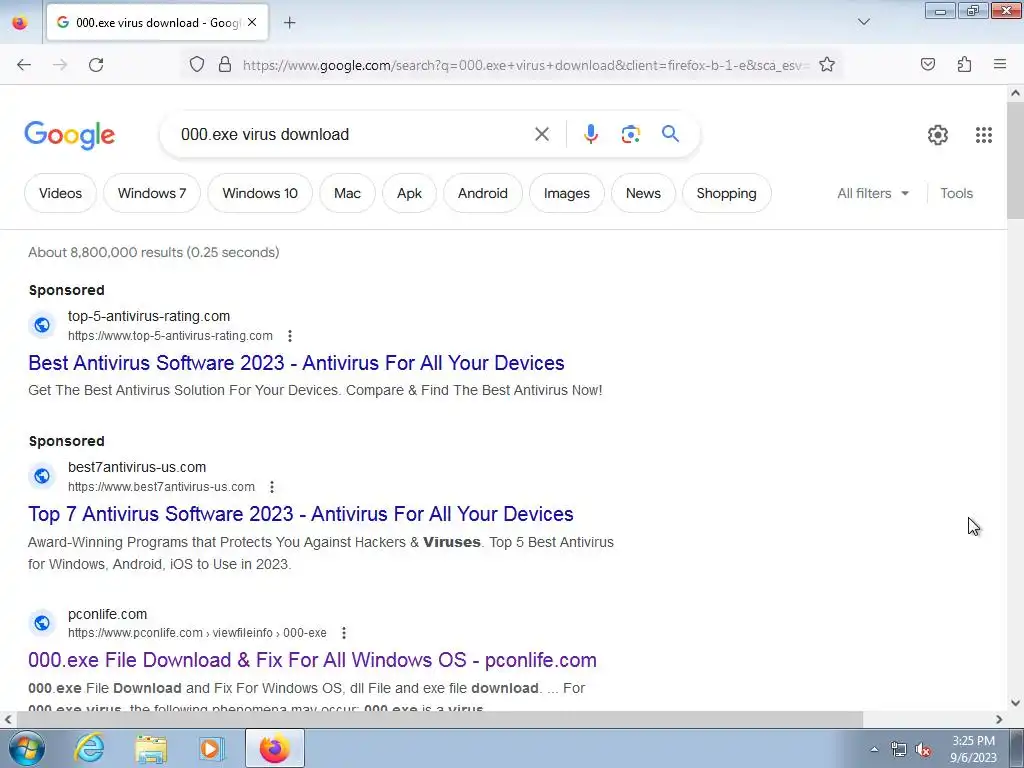Open the tracking protection shield icon

(x=197, y=65)
